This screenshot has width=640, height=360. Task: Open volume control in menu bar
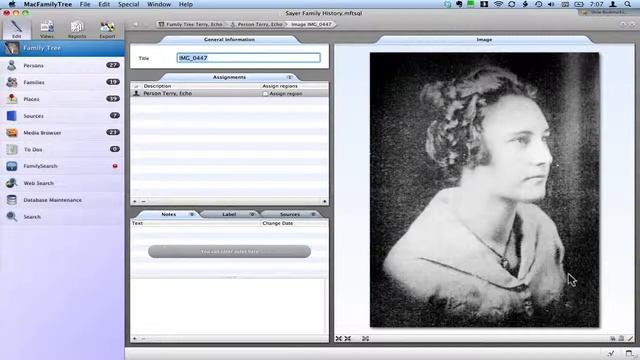coord(551,4)
